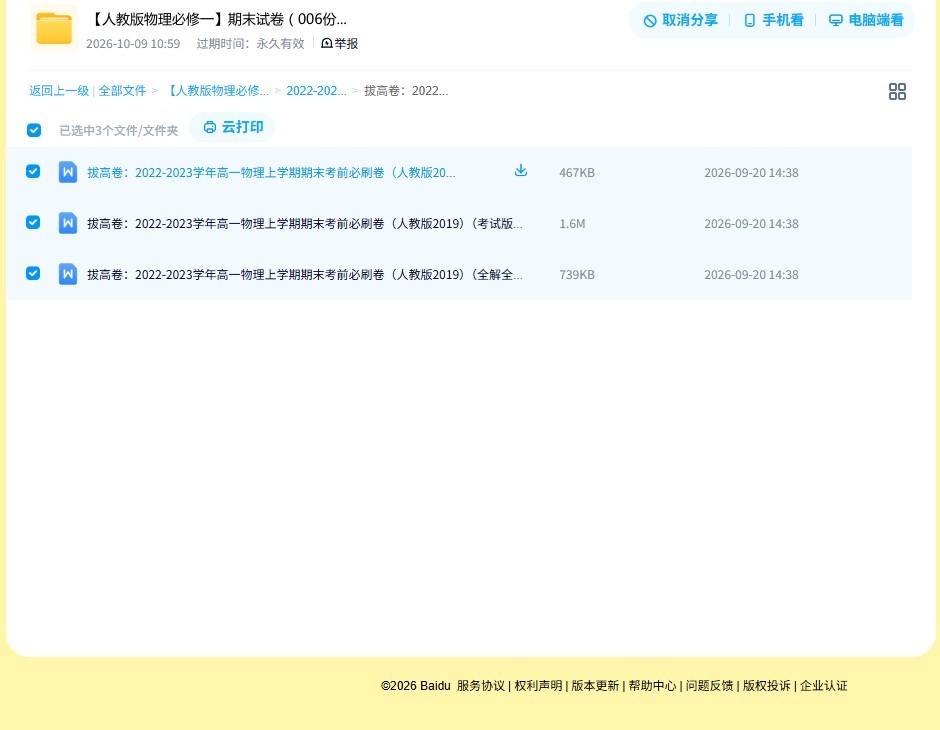Click the 467KB file size cell

click(x=577, y=173)
